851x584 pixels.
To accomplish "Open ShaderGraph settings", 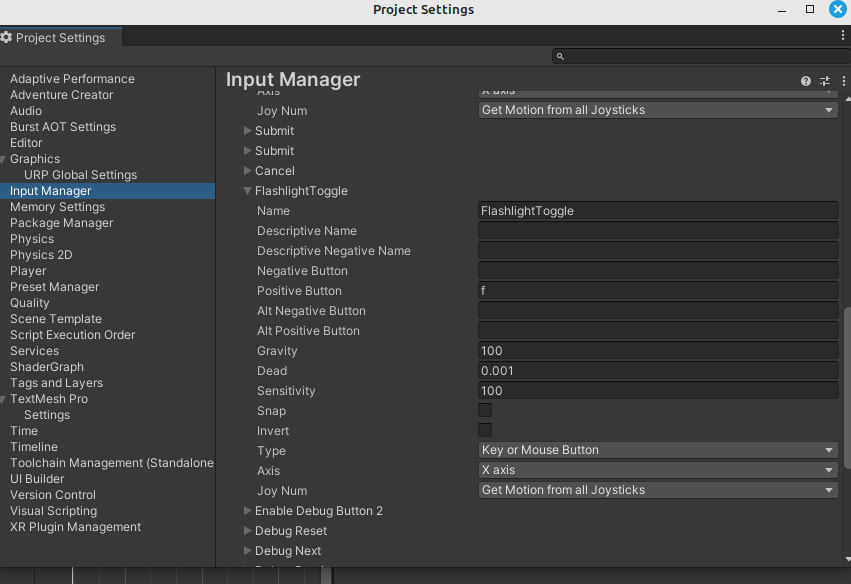I will coord(47,367).
